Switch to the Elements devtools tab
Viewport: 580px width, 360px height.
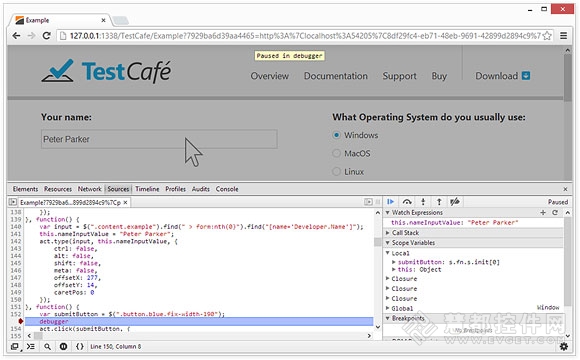tap(25, 189)
